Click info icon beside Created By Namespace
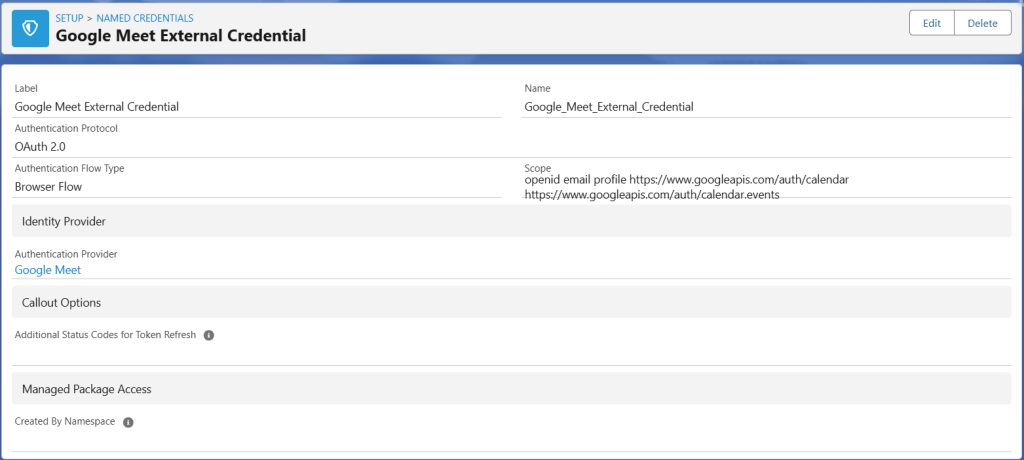 [x=129, y=422]
